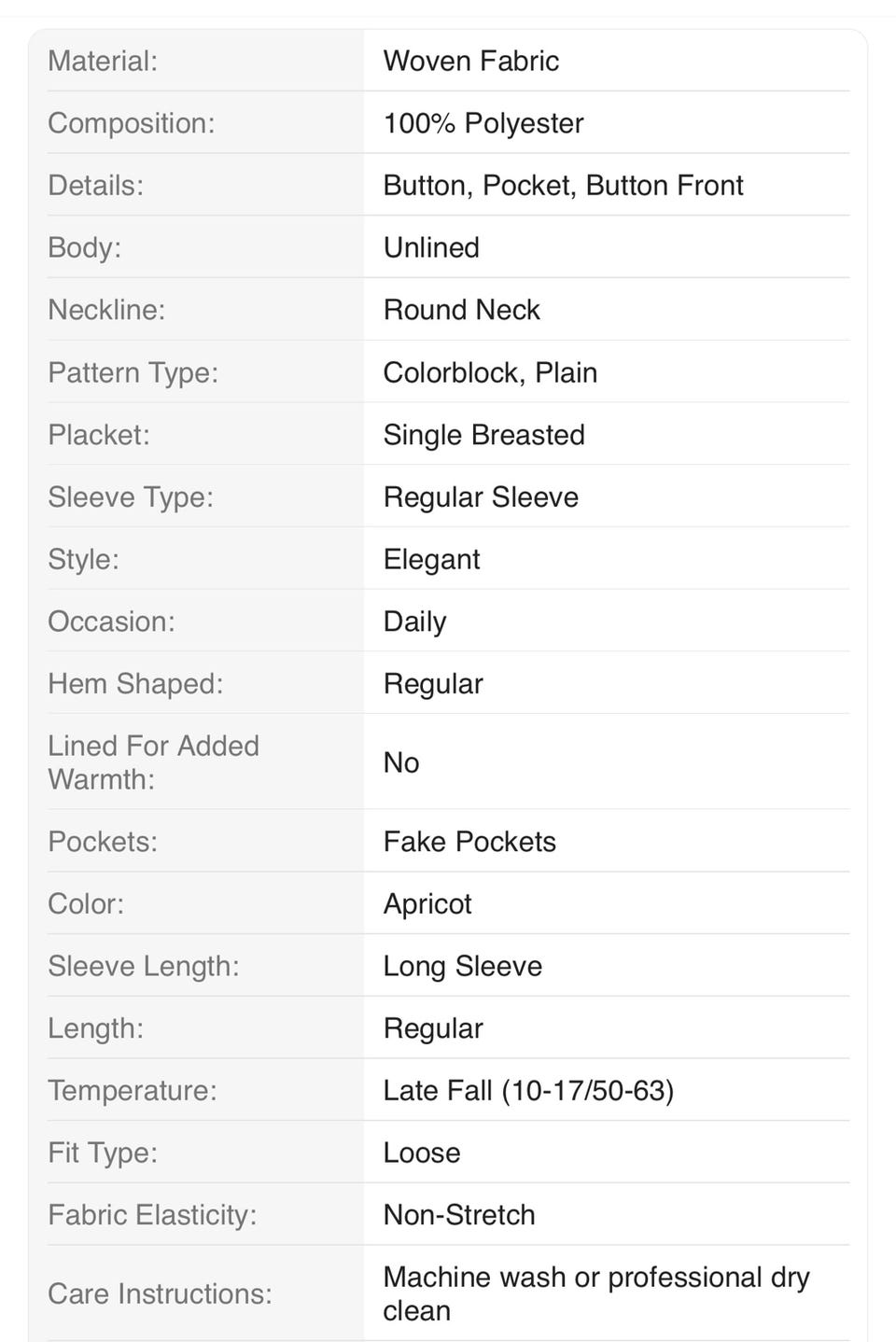Click the "Late Fall (10-17/50-63)" temperature value

click(528, 1090)
